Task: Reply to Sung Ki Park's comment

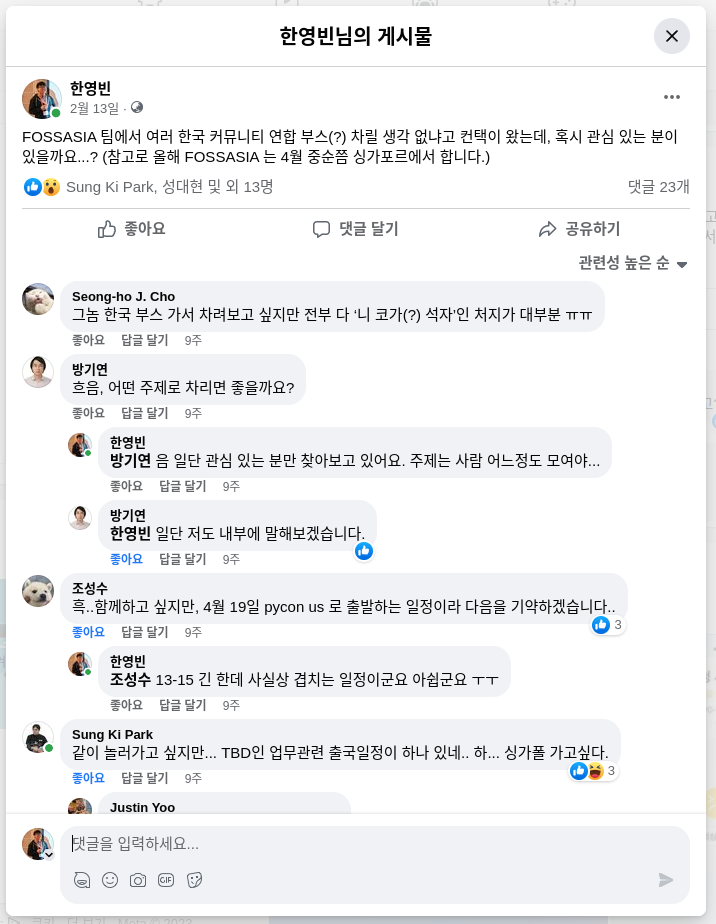Action: tap(144, 778)
